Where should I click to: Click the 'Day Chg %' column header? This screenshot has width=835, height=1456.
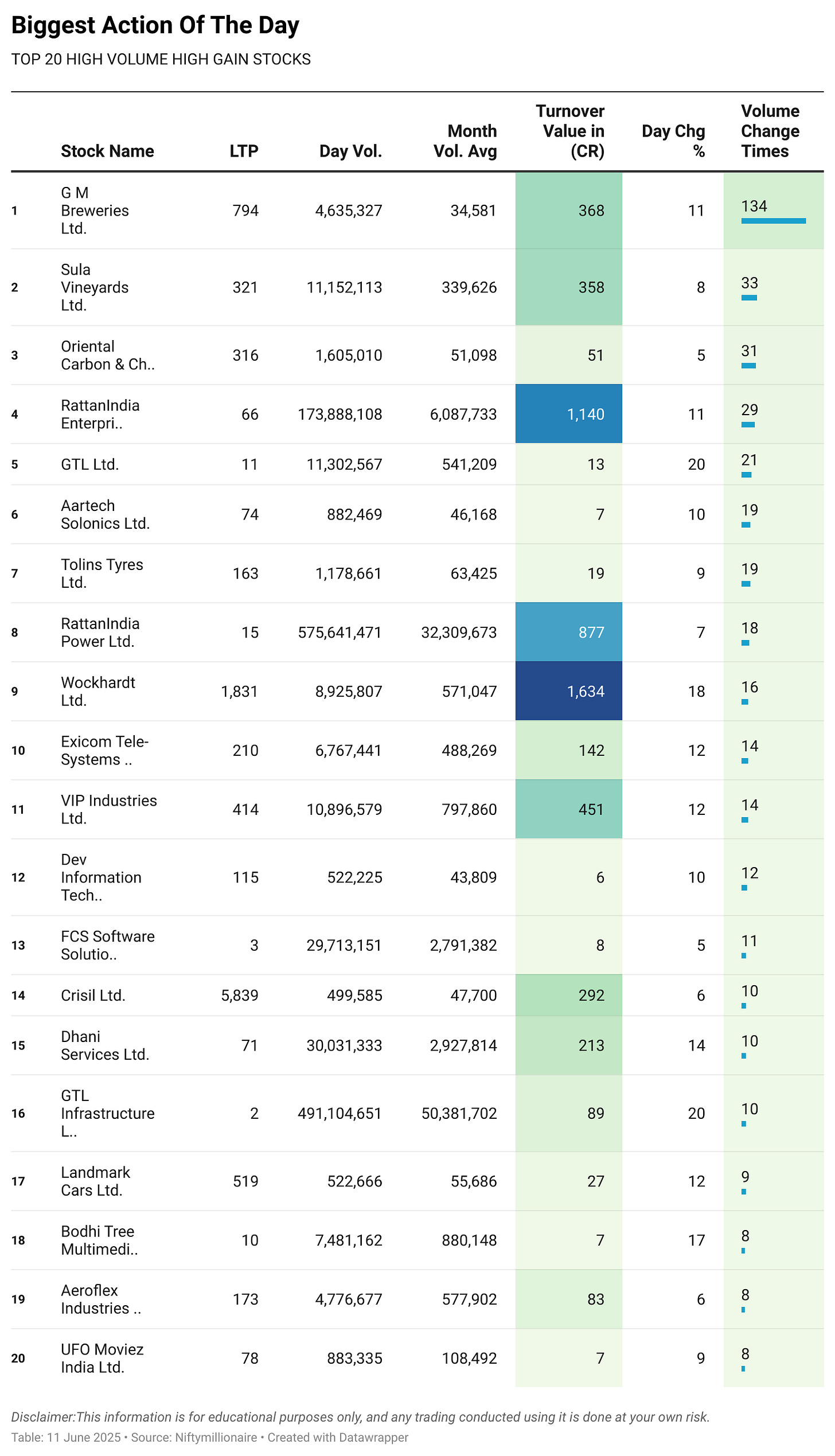point(673,141)
